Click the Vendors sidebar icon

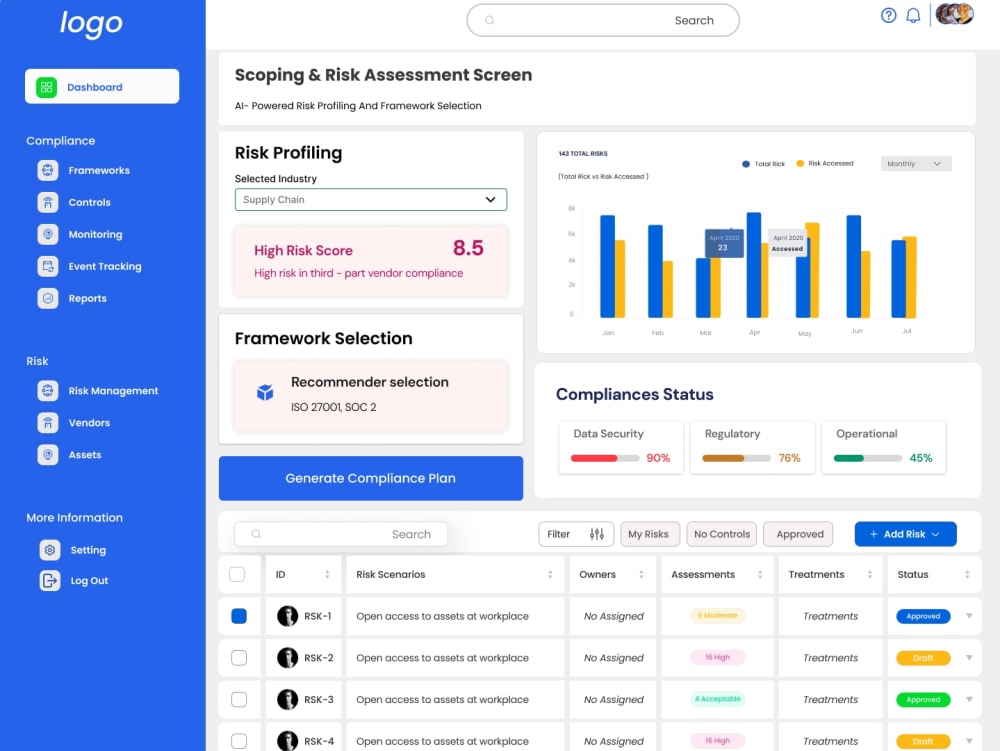pos(47,422)
